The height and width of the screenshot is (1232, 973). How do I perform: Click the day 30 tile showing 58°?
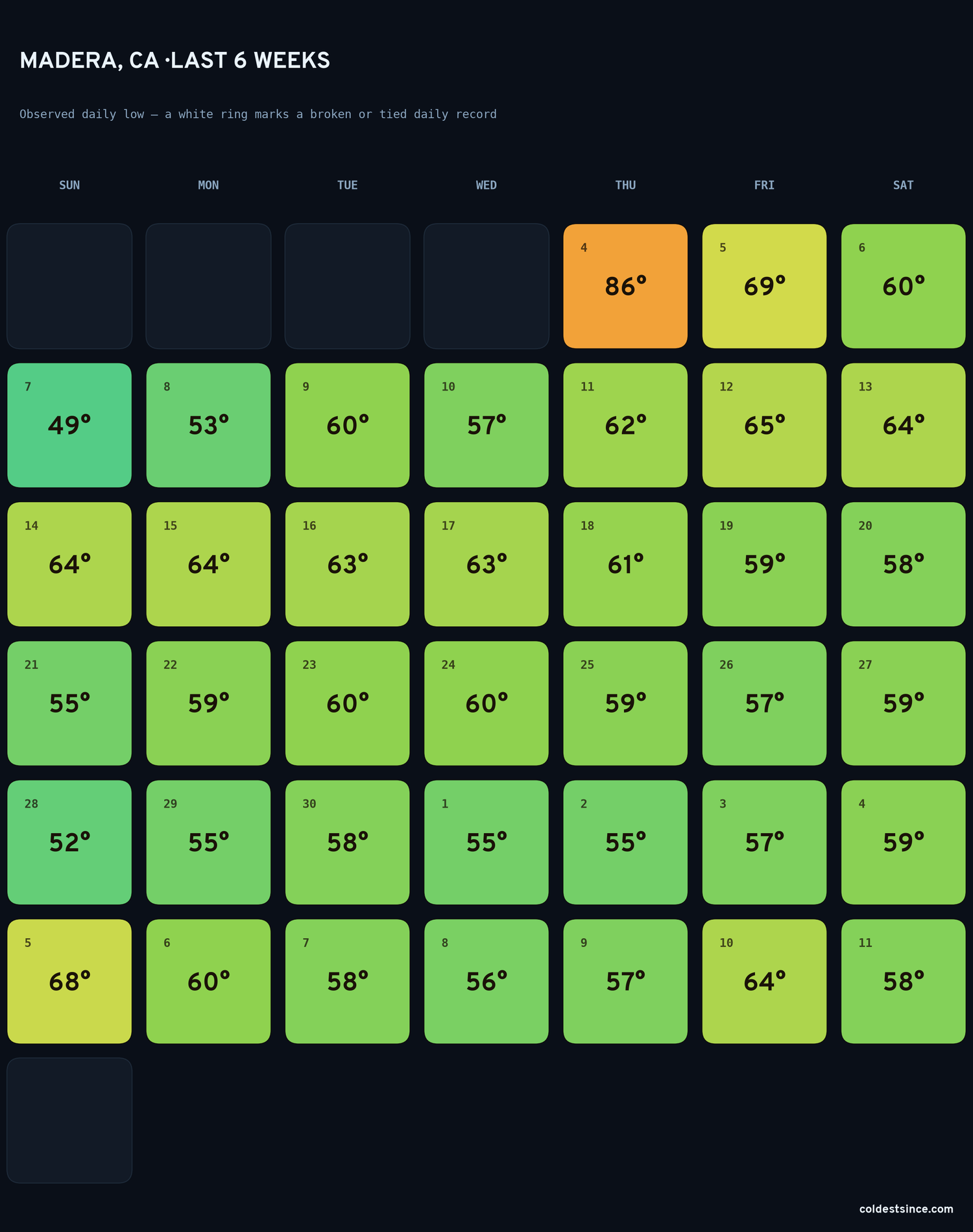[x=347, y=842]
